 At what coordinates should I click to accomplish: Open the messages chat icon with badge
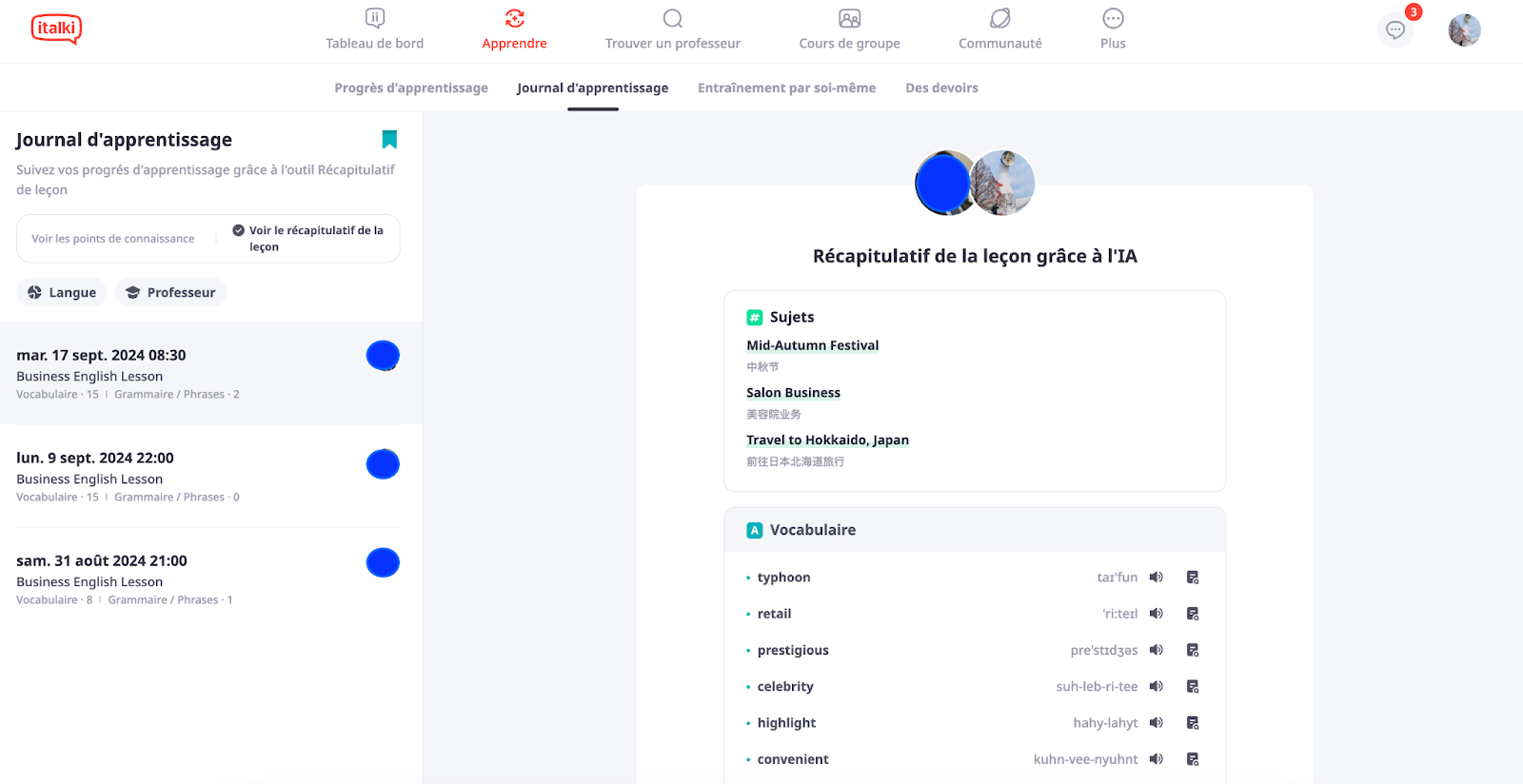tap(1395, 29)
